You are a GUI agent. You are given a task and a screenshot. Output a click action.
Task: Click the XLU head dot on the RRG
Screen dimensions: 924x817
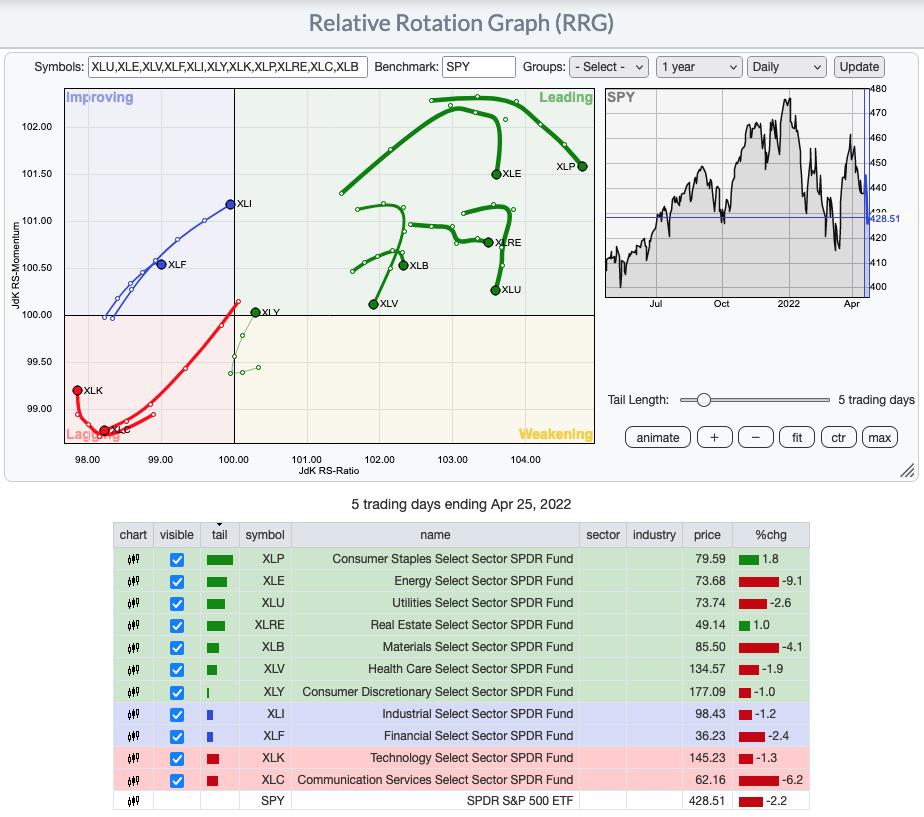[x=496, y=290]
